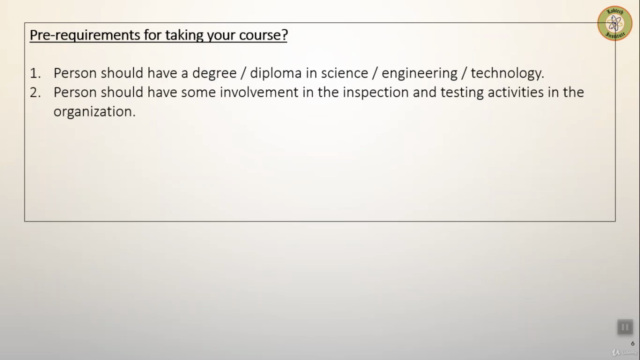Image resolution: width=640 pixels, height=360 pixels.
Task: Click the Udemy watermark logo
Action: pyautogui.click(x=625, y=353)
